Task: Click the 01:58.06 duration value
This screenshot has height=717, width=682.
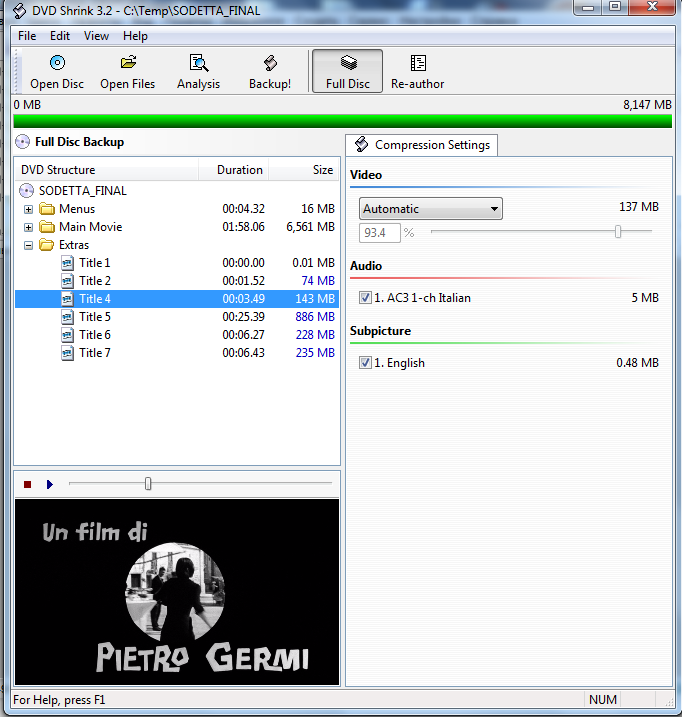Action: [243, 227]
